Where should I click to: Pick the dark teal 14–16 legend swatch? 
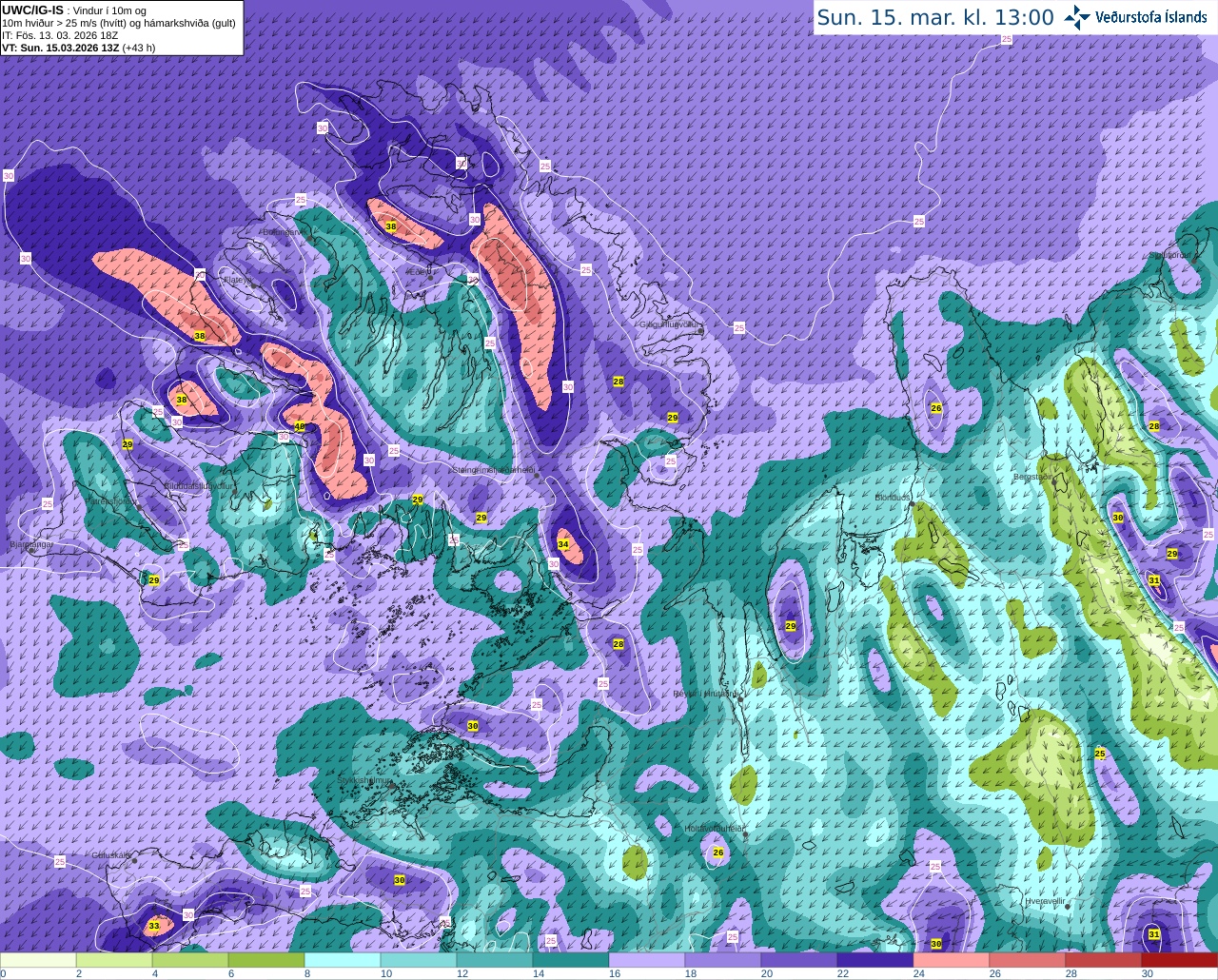coord(571,960)
